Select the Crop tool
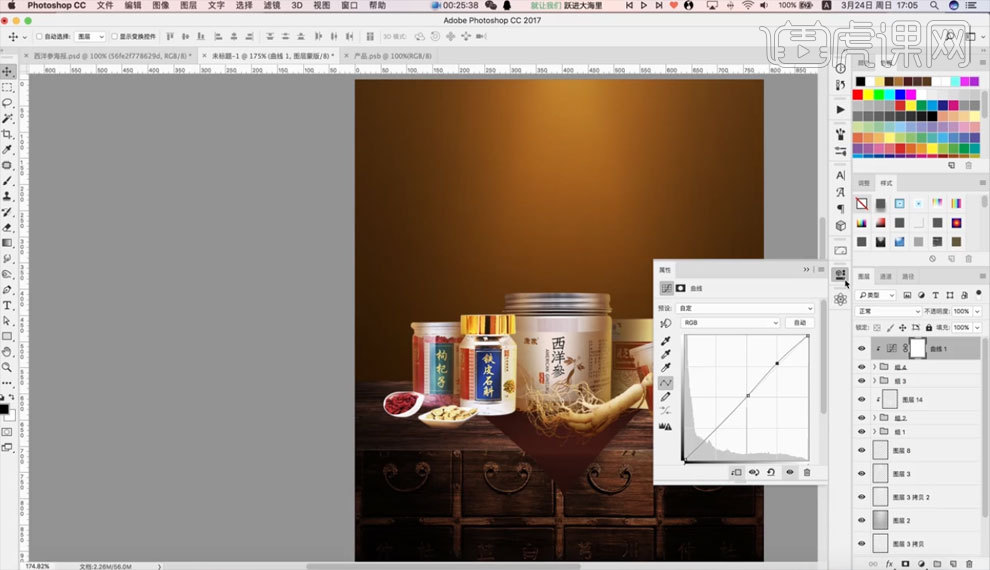Screen dimensions: 990x570 7,134
